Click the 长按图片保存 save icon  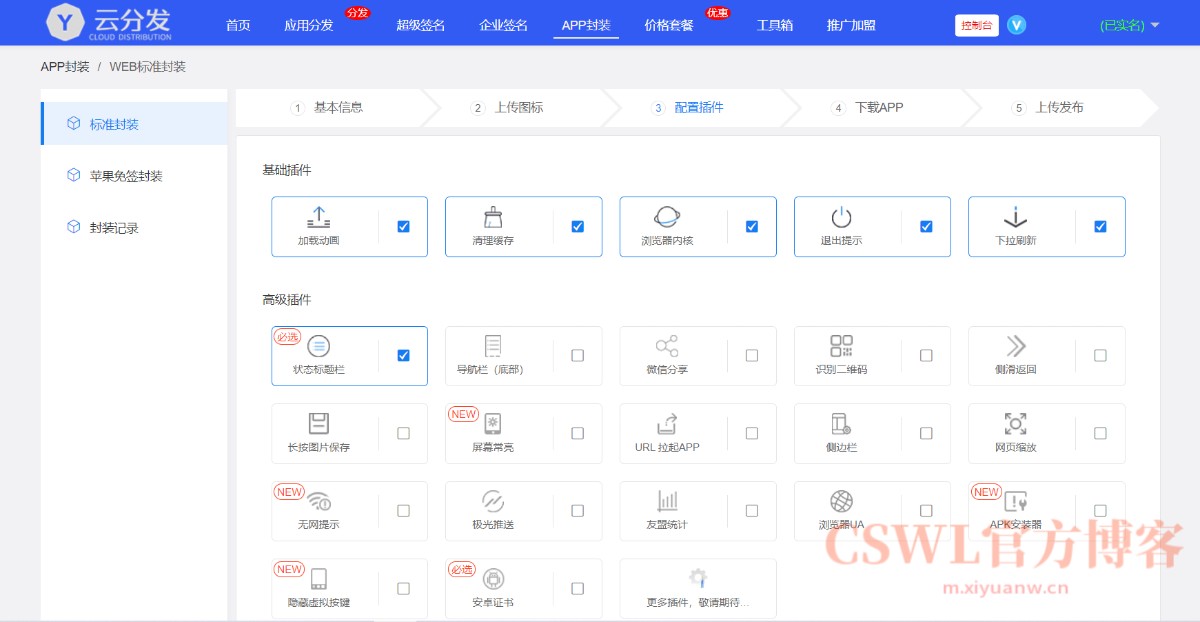[x=319, y=423]
